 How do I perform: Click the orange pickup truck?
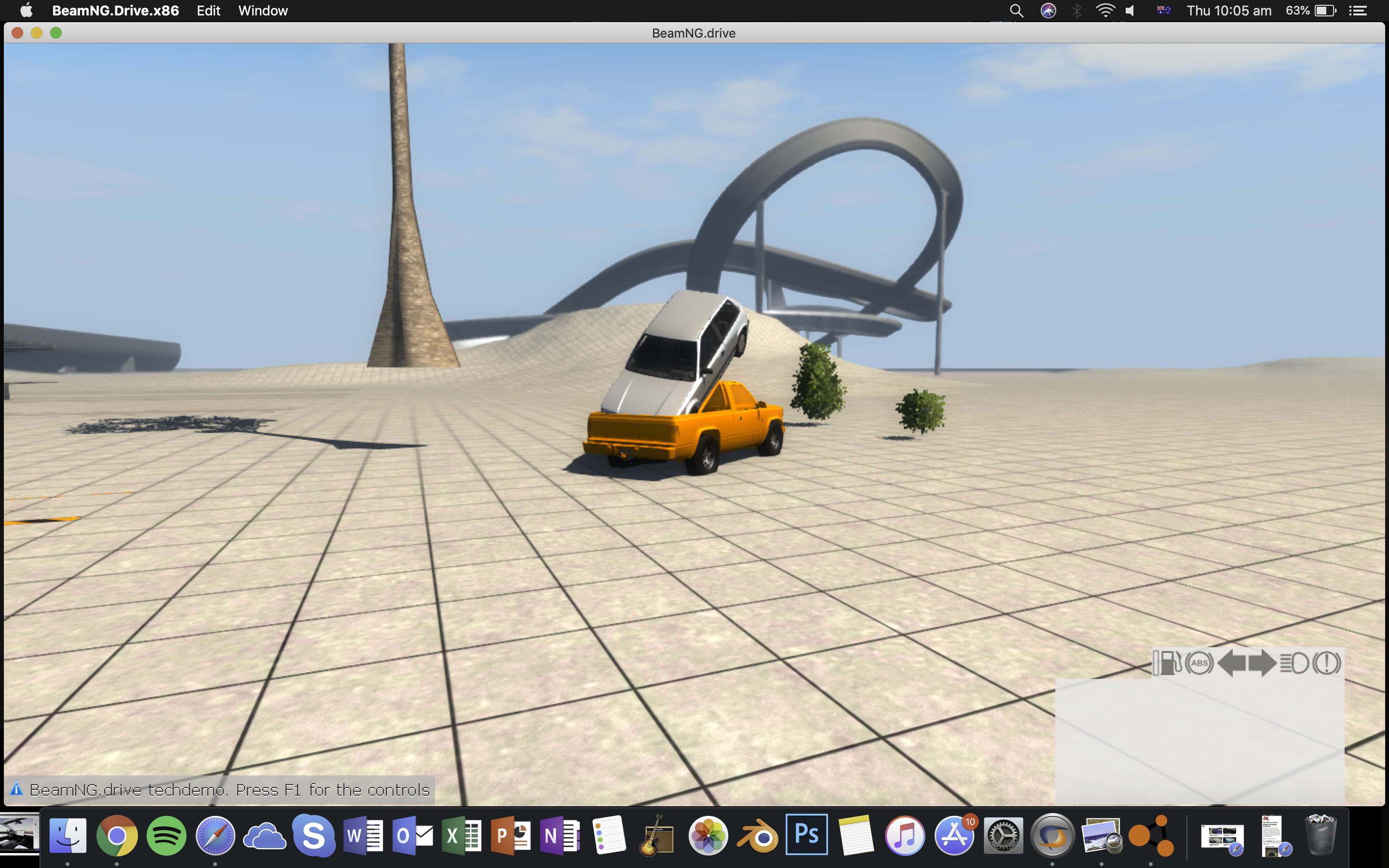point(684,429)
